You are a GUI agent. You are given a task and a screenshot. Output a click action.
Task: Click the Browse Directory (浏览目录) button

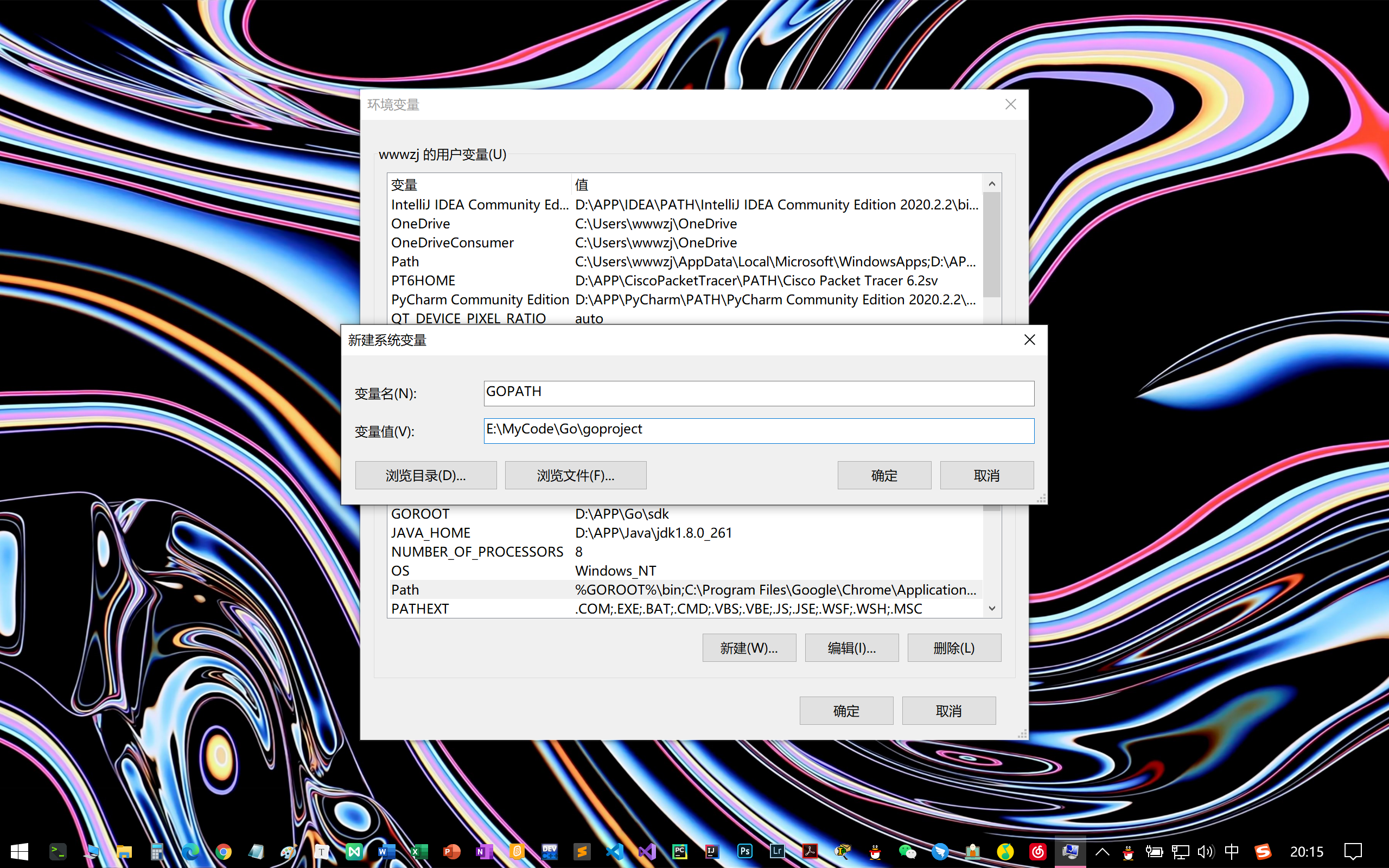click(x=425, y=475)
